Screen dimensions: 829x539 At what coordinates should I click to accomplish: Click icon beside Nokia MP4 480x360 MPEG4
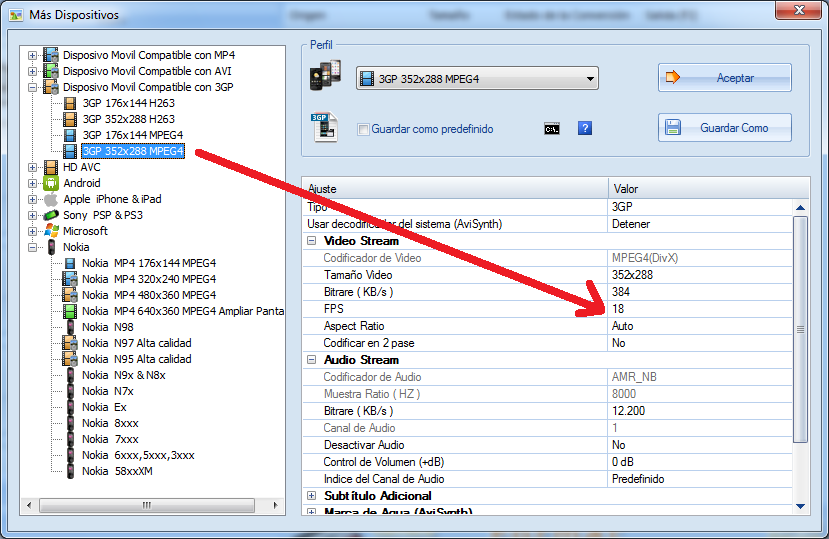(70, 295)
